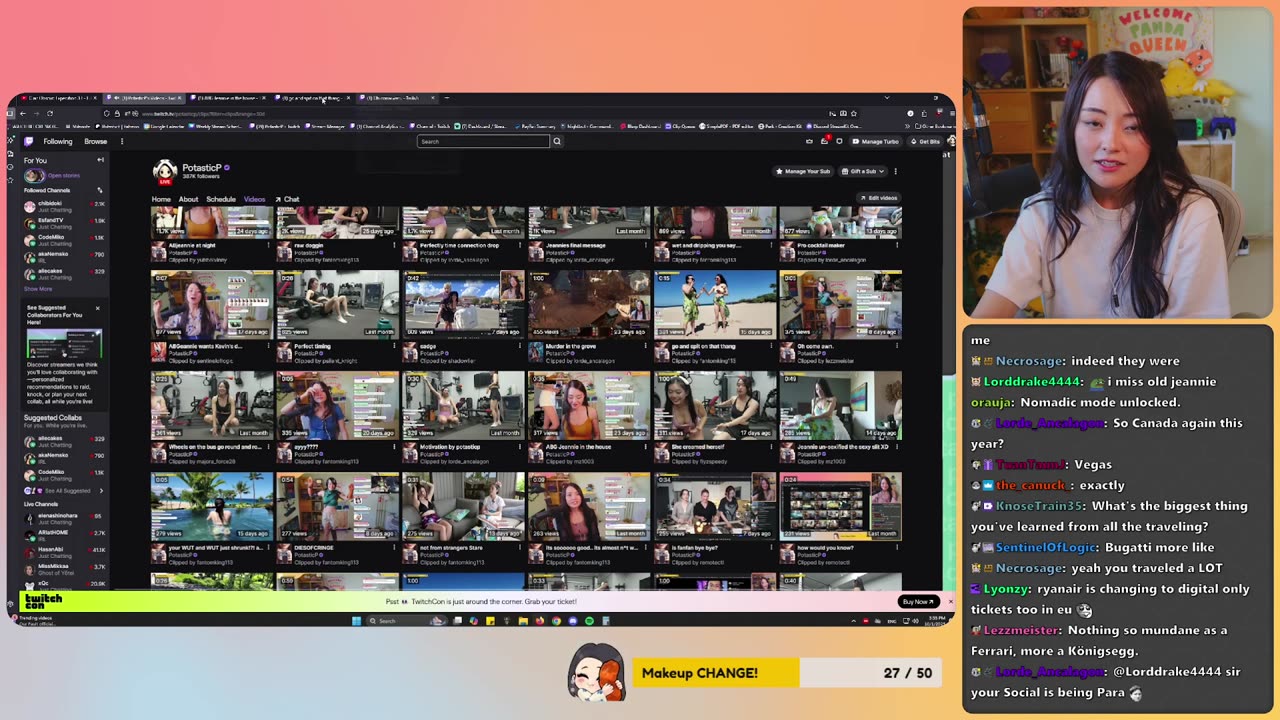This screenshot has width=1280, height=720.
Task: Open the 'Murder in the grove' clip thumbnail
Action: click(589, 304)
